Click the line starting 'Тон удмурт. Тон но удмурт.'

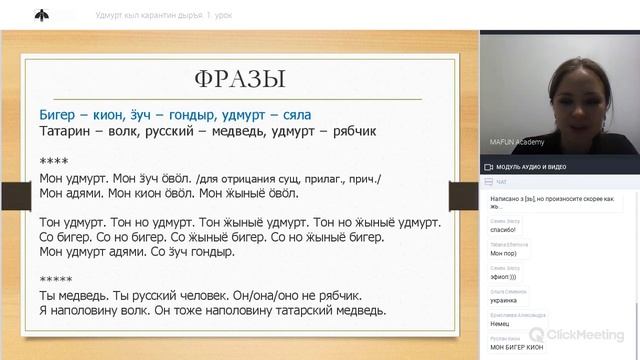pyautogui.click(x=240, y=223)
